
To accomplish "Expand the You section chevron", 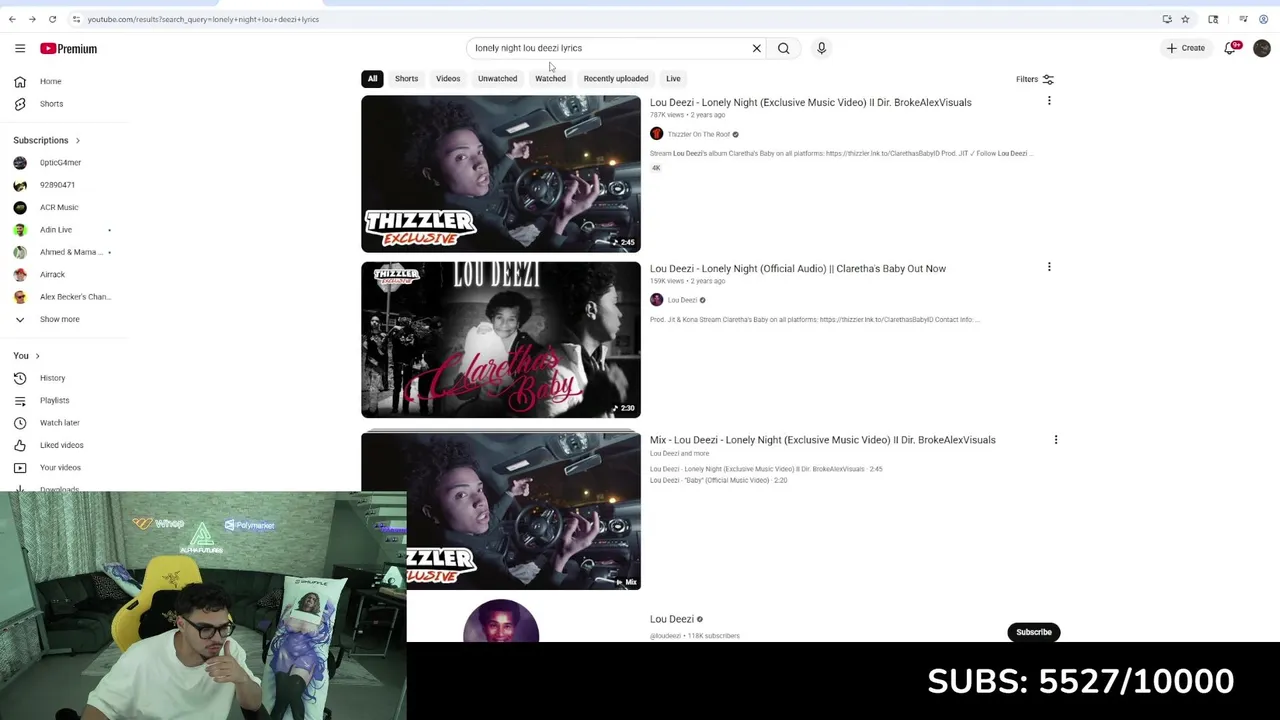I will point(37,356).
